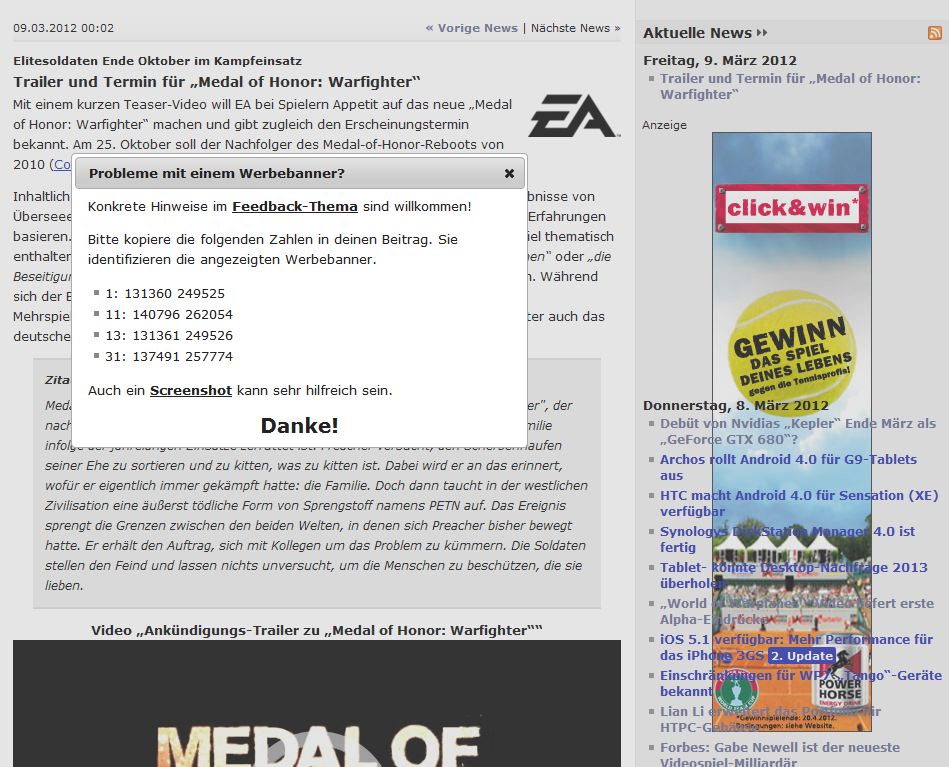Open World of Warplanes Alpha news link
The image size is (949, 767).
796,611
